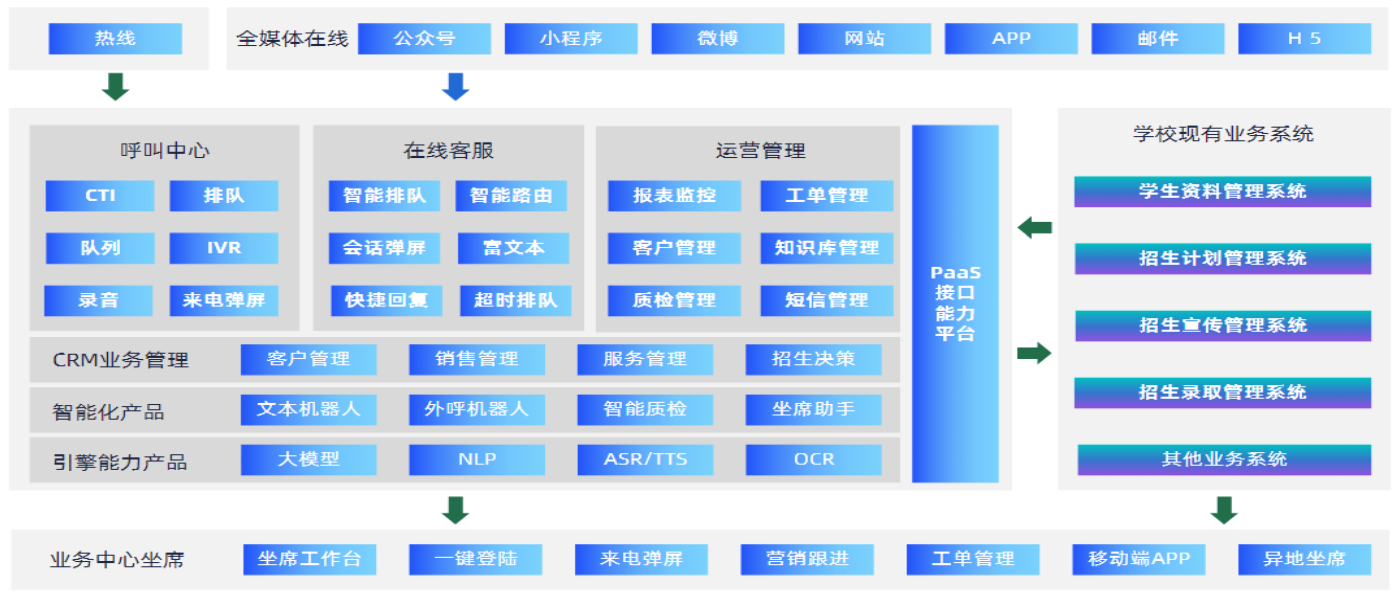Click the right-pointing green arrow beside PaaS
Image resolution: width=1400 pixels, height=600 pixels.
pos(1034,353)
